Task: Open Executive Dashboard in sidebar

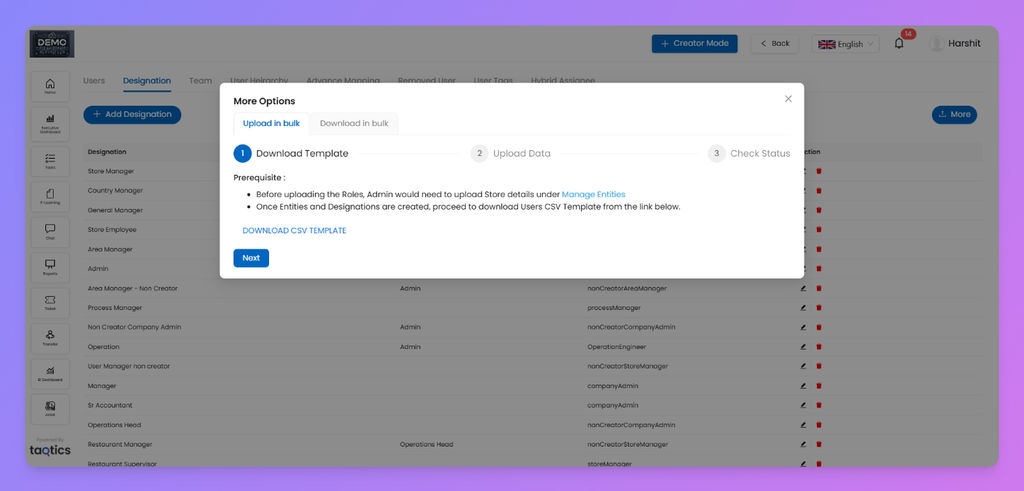Action: coord(50,122)
